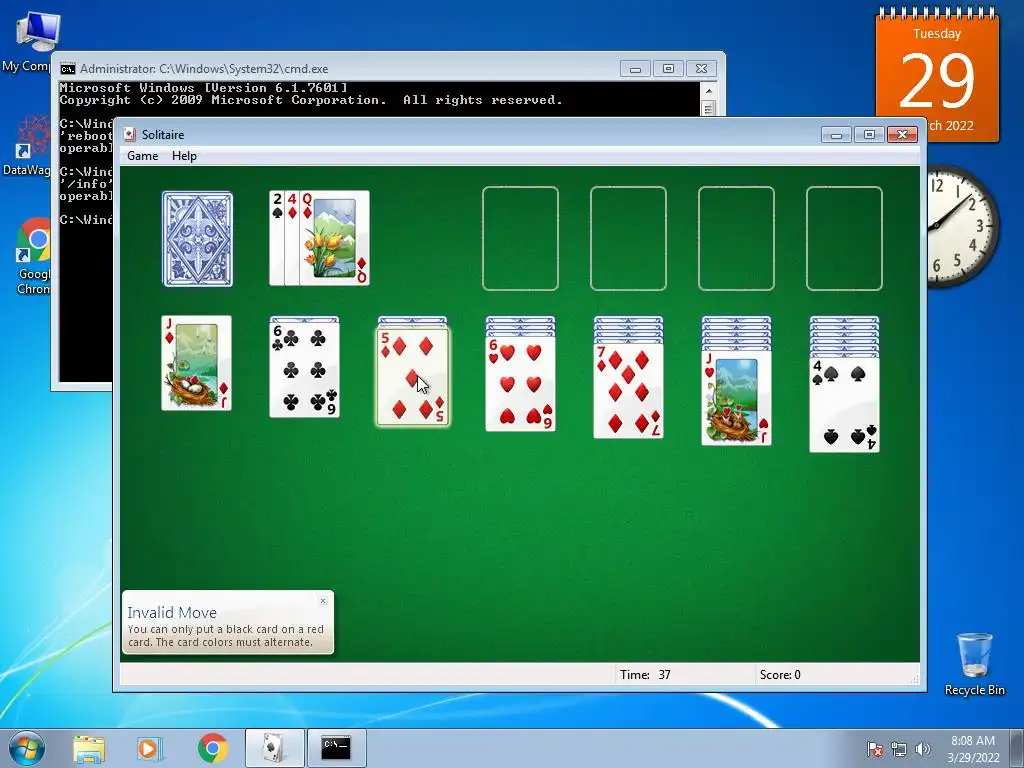This screenshot has width=1024, height=768.
Task: Click the Score 0 status bar entry
Action: 780,675
